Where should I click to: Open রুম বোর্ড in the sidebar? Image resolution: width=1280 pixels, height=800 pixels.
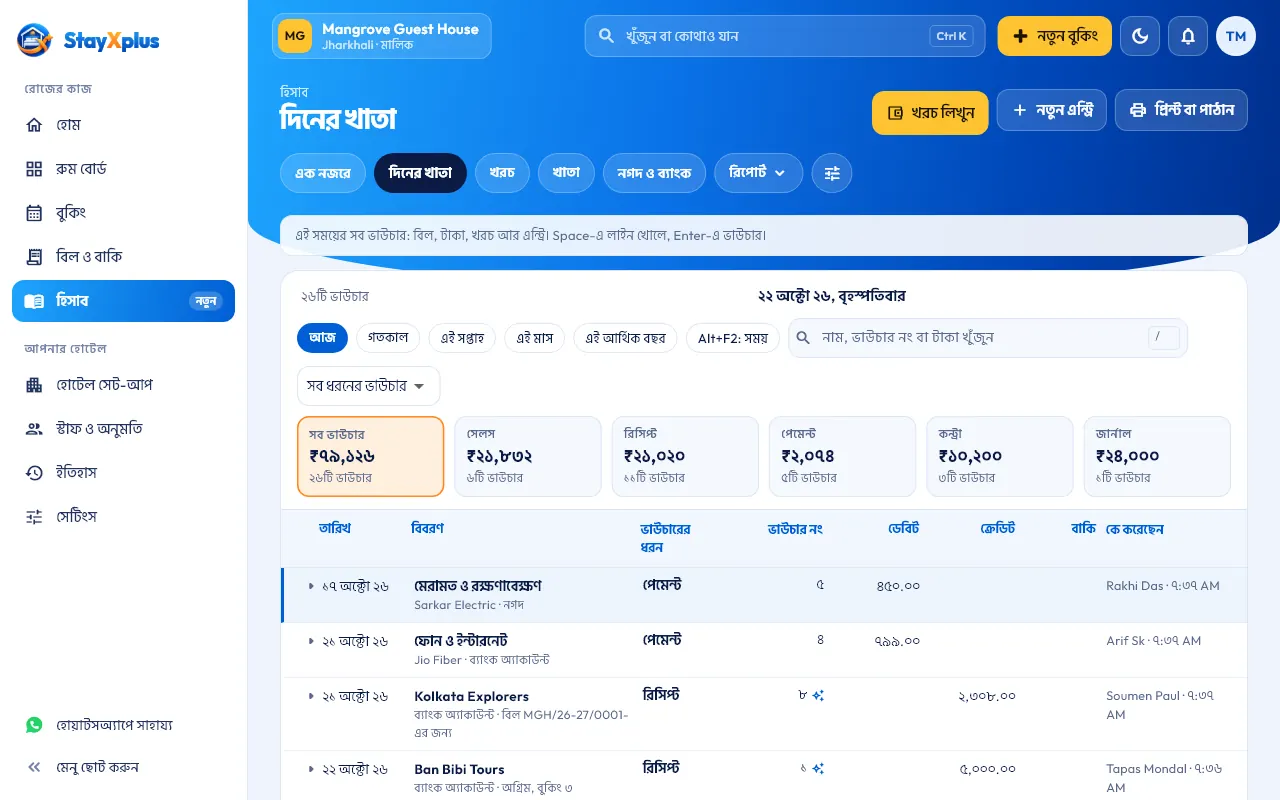[123, 169]
